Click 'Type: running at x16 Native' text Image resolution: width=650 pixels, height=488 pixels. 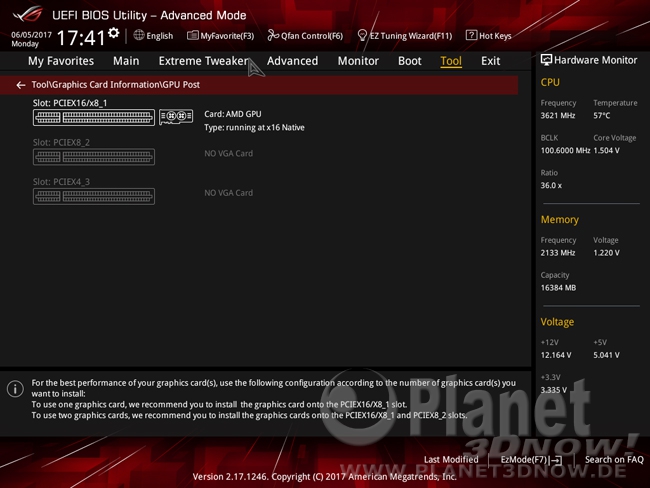click(x=254, y=128)
